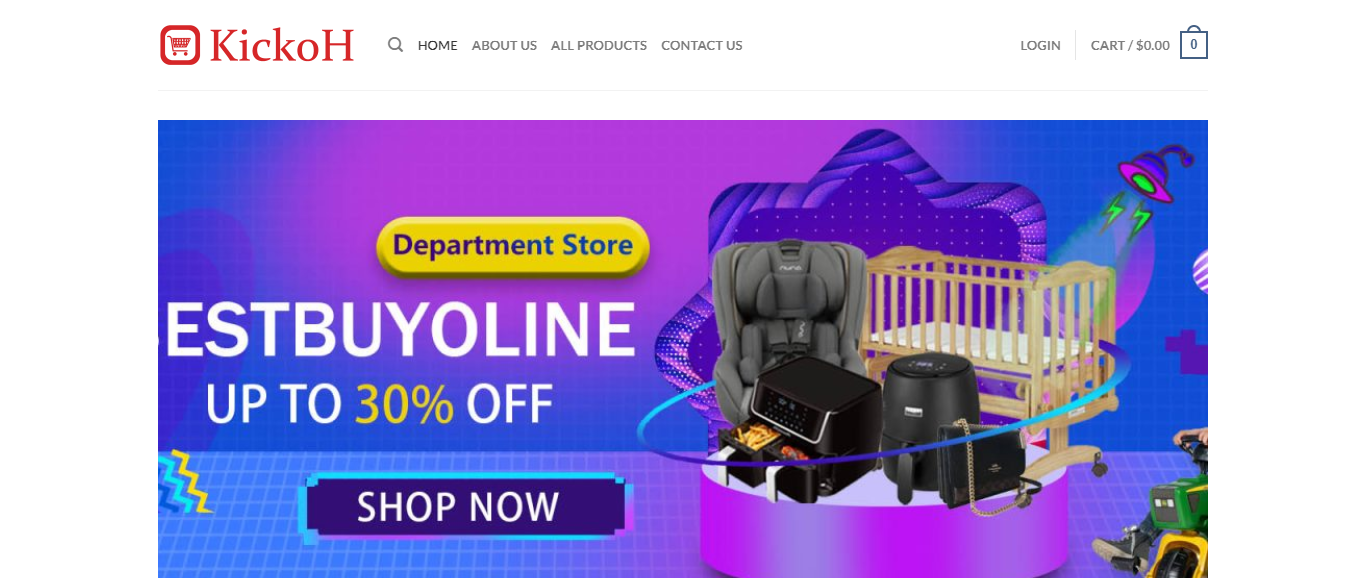Open the ALL PRODUCTS menu item
This screenshot has width=1366, height=578.
point(599,45)
